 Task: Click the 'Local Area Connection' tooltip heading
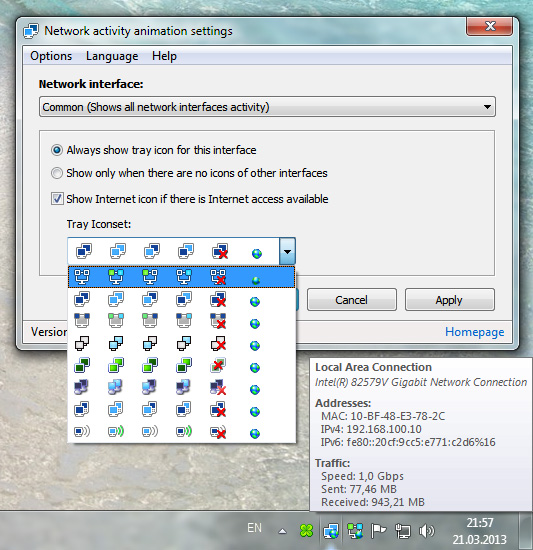[373, 367]
